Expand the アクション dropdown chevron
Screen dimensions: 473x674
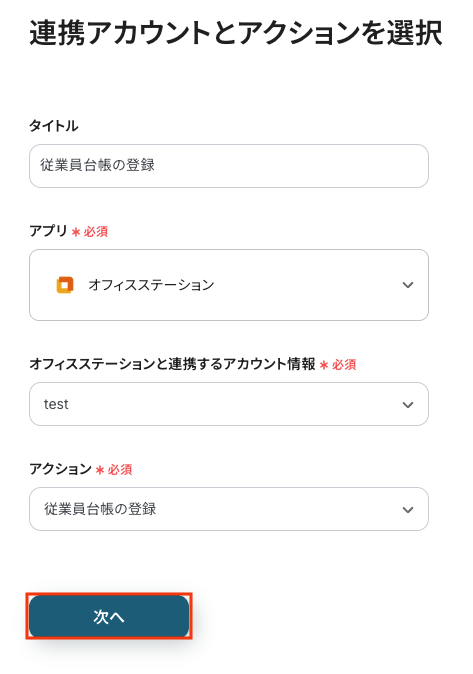[408, 510]
